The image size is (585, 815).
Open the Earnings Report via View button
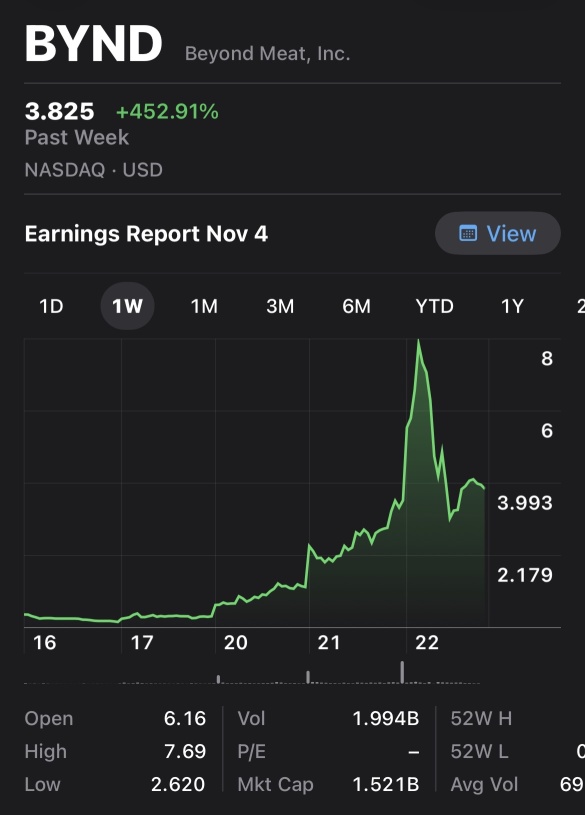[497, 233]
